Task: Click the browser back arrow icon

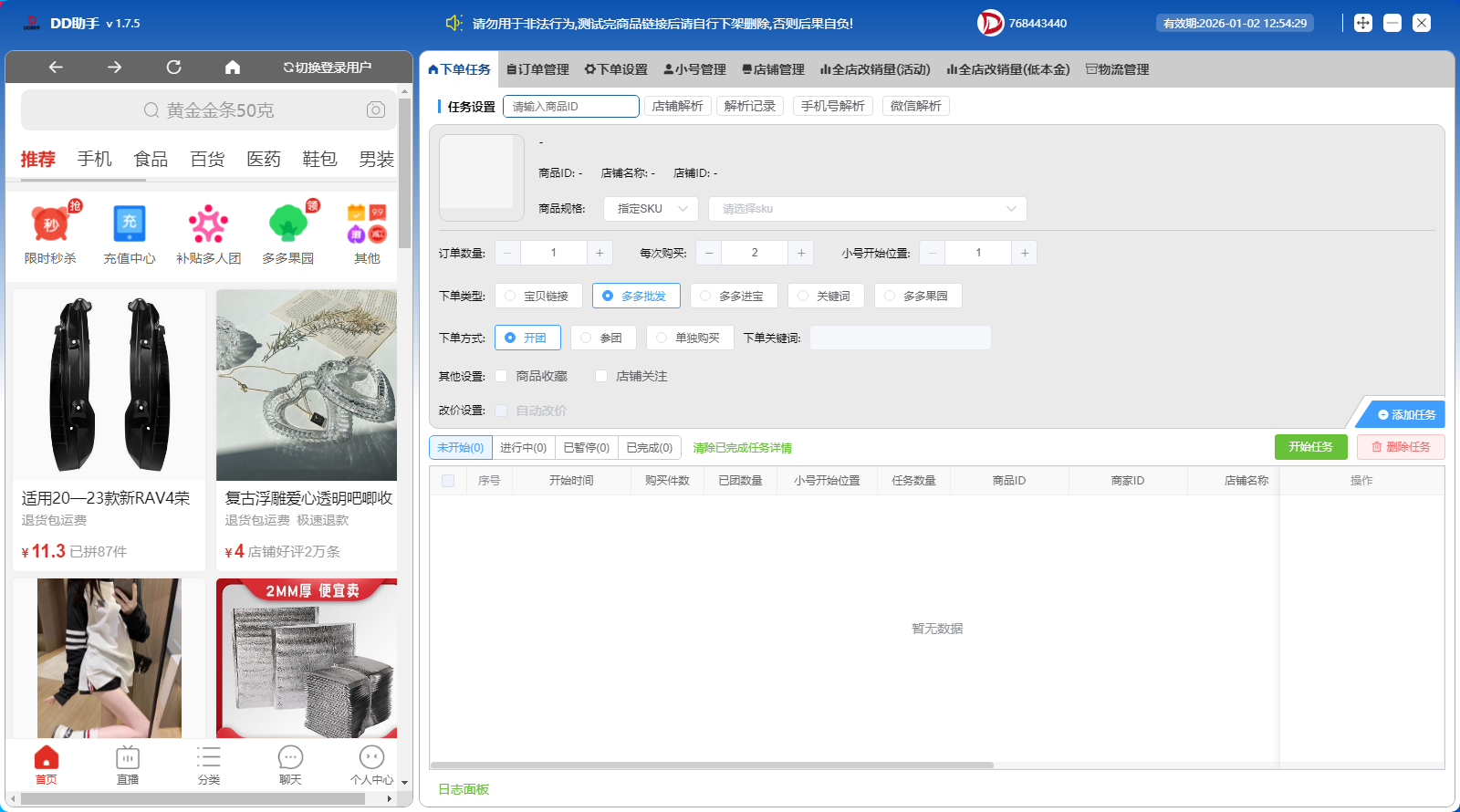Action: pyautogui.click(x=56, y=67)
